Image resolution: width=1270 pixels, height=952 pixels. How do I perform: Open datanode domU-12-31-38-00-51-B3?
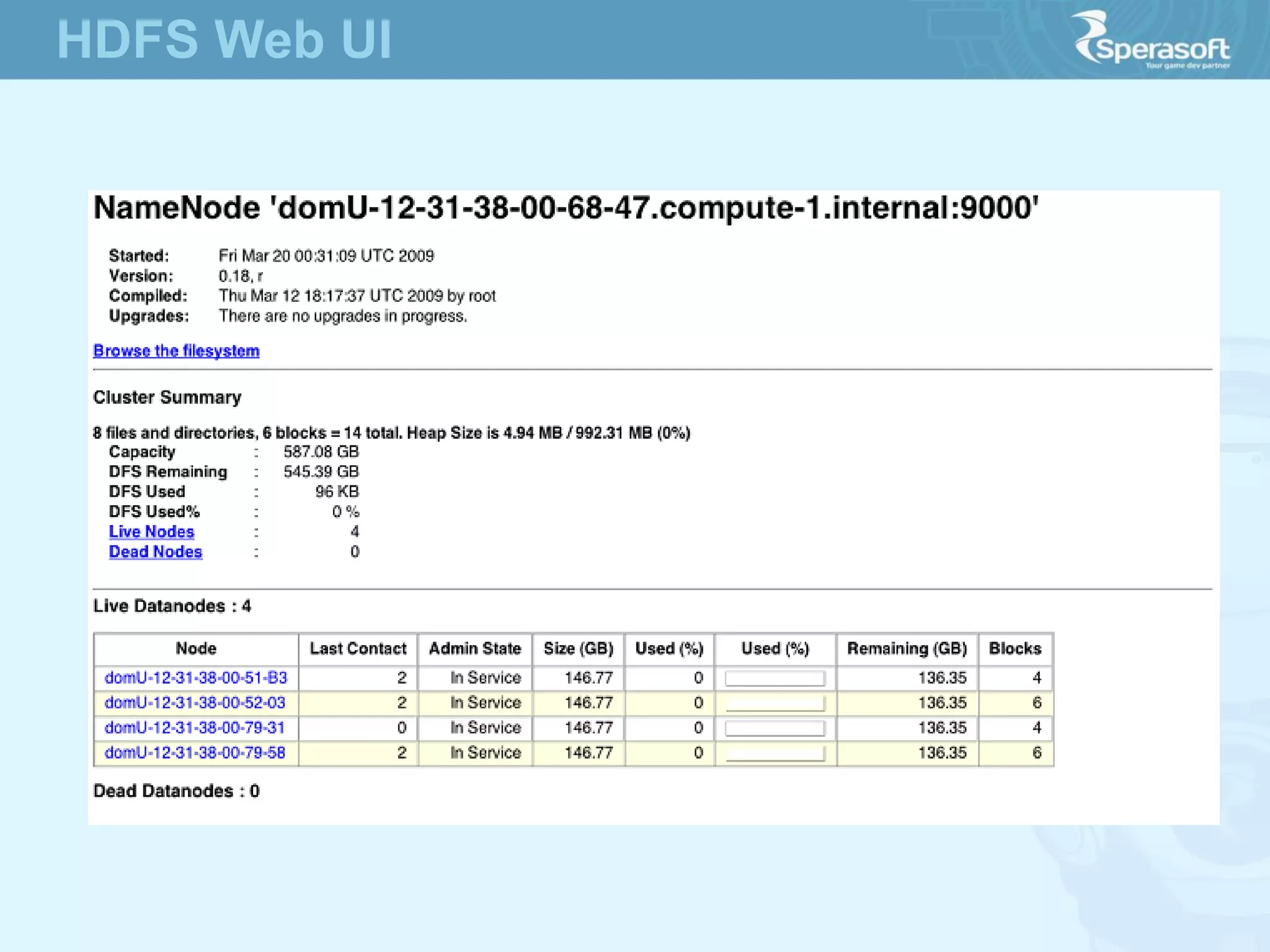click(x=196, y=677)
